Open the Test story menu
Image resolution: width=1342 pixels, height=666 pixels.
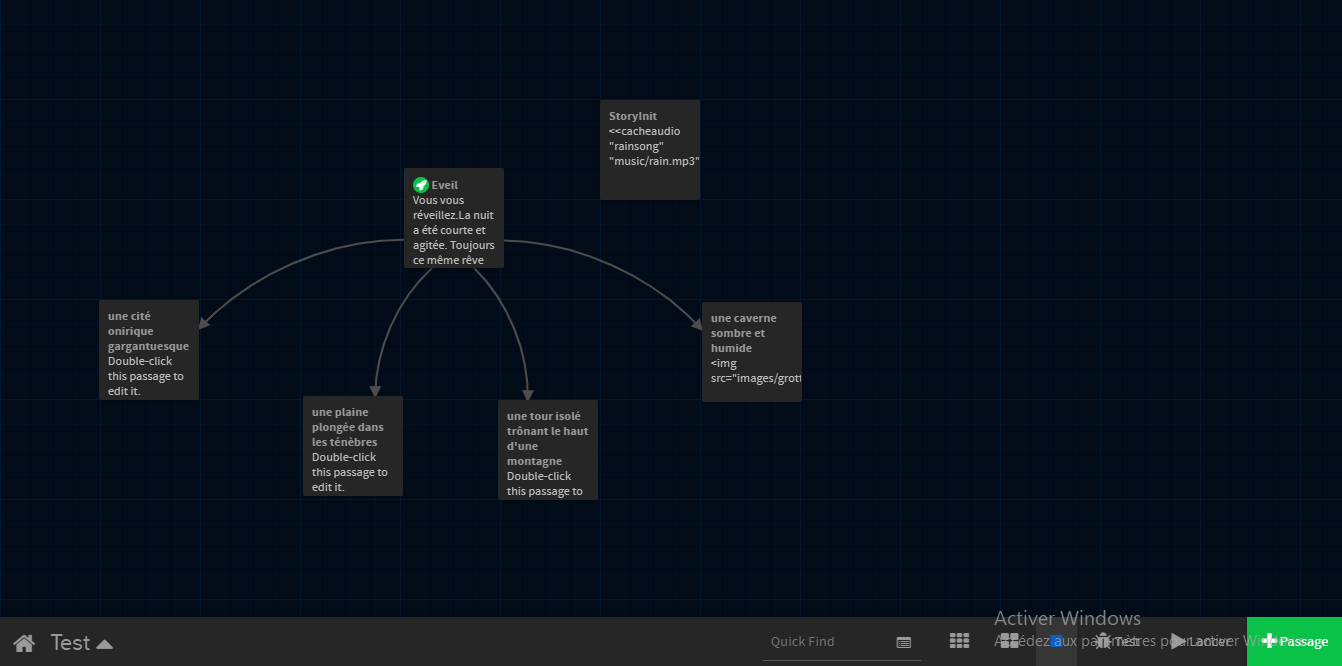[x=81, y=642]
